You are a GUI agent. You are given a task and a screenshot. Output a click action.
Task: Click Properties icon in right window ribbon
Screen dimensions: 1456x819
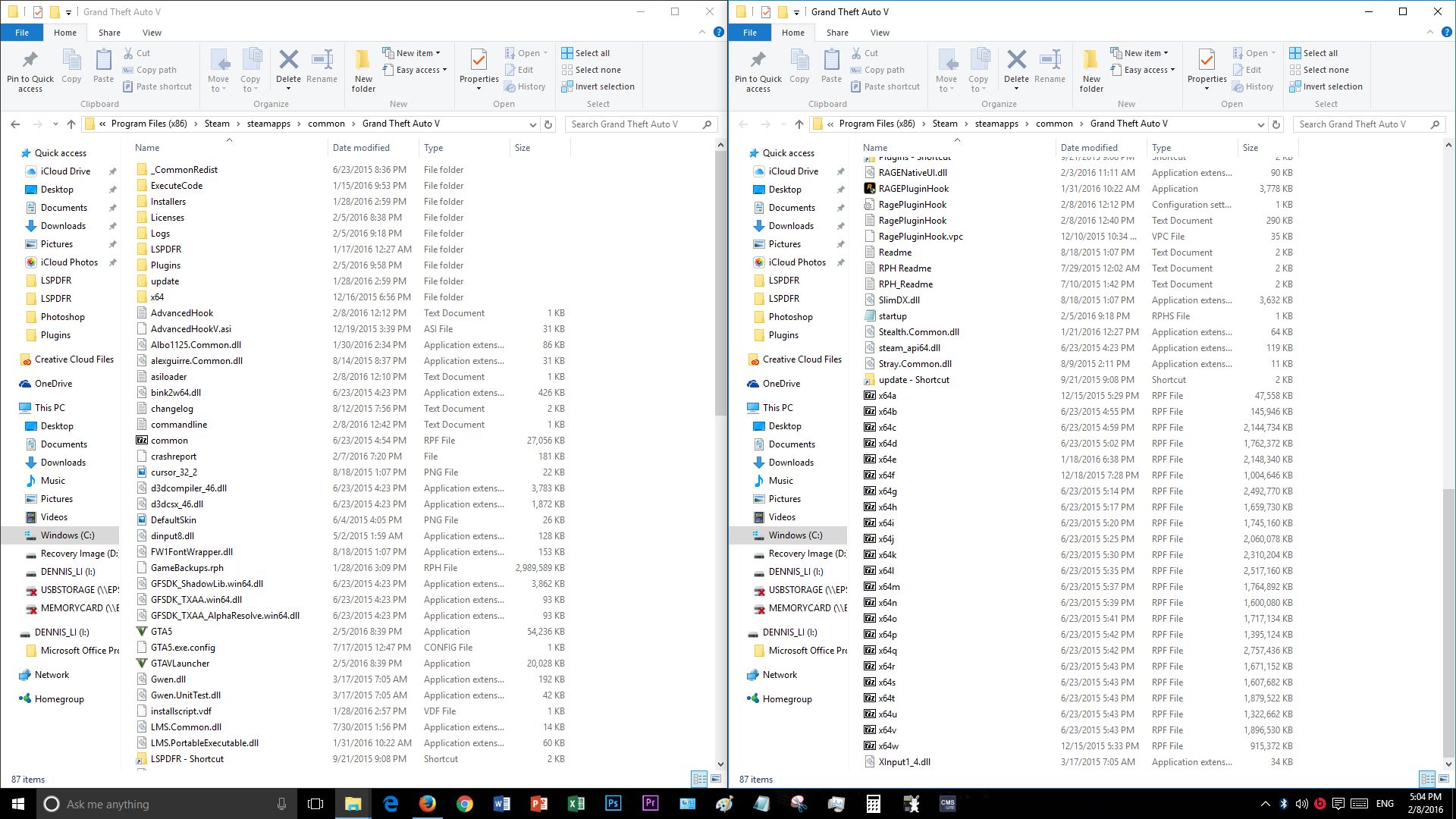[1207, 61]
